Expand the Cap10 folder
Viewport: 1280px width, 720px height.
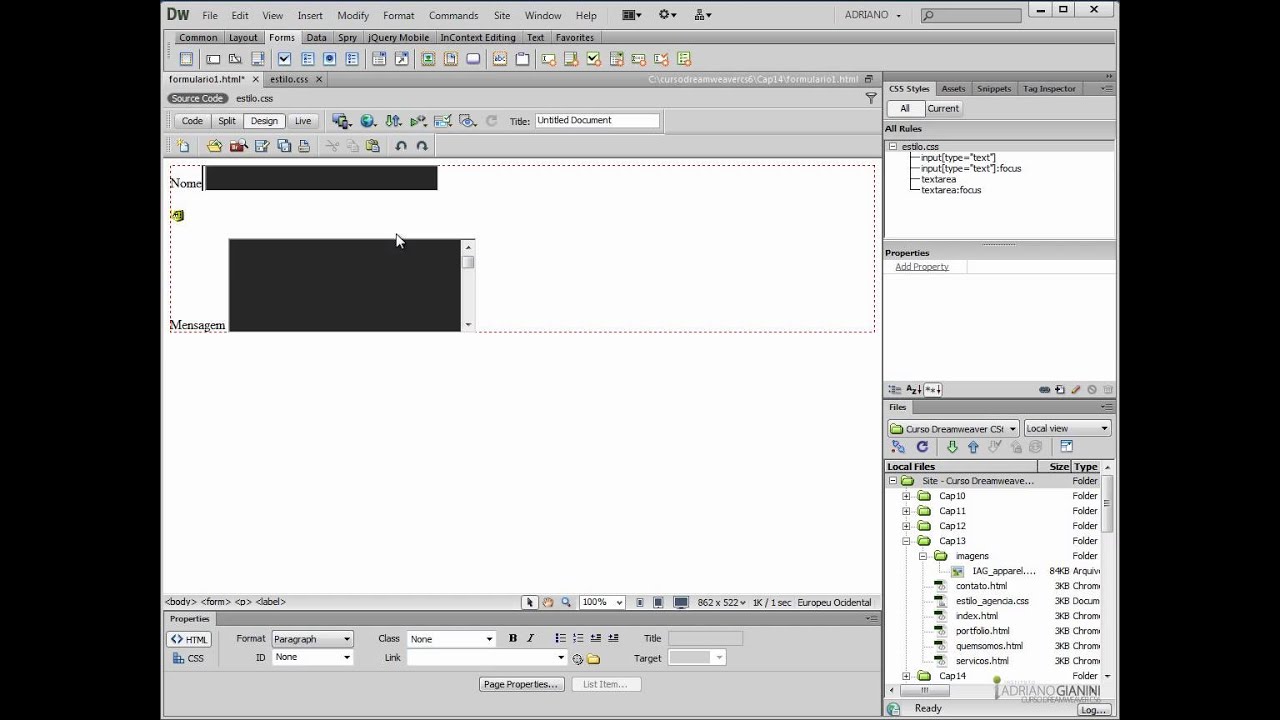click(x=906, y=496)
